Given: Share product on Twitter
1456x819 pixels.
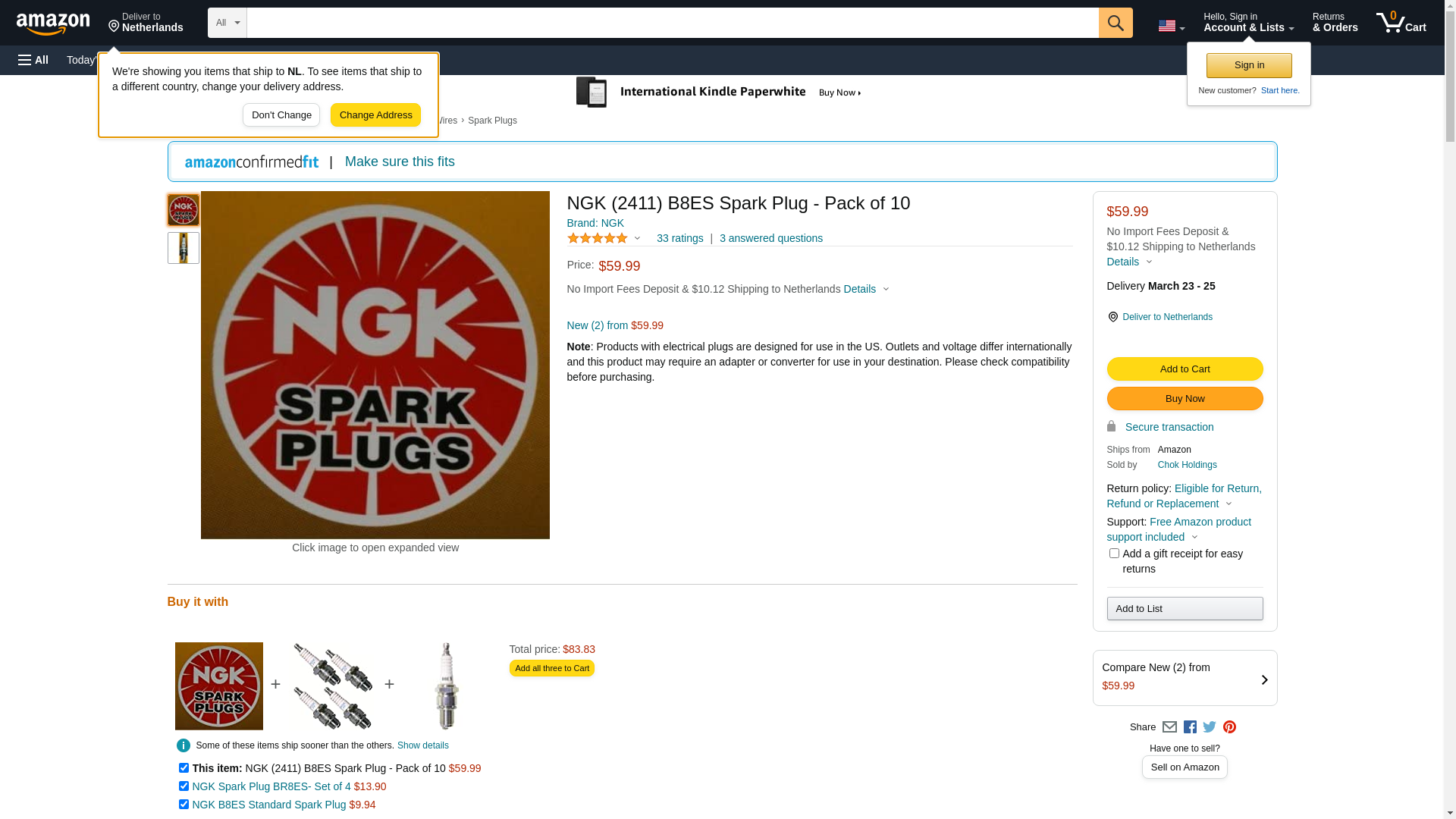Looking at the screenshot, I should coord(1210,727).
